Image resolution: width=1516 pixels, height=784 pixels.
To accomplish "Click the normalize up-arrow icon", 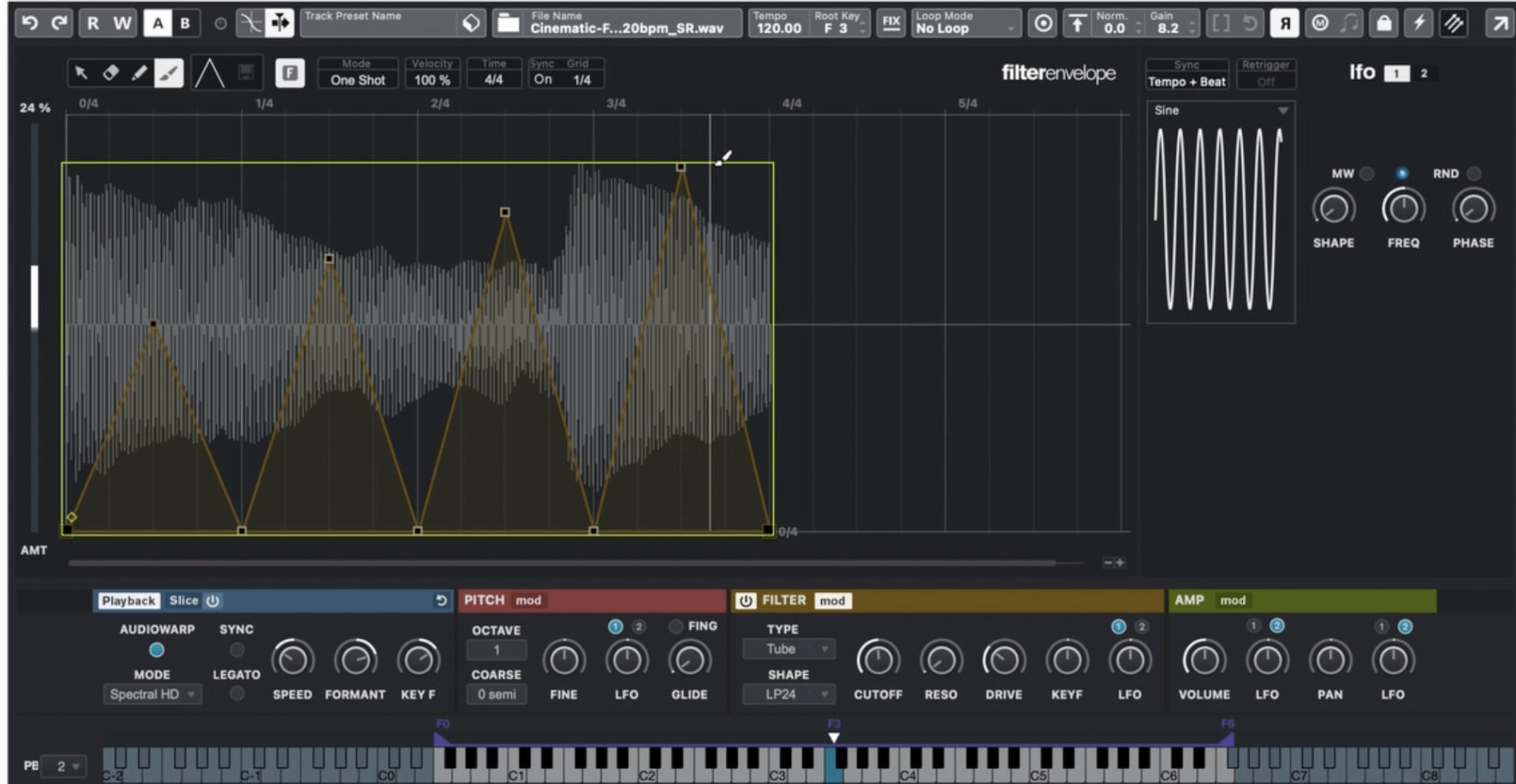I will tap(1077, 24).
